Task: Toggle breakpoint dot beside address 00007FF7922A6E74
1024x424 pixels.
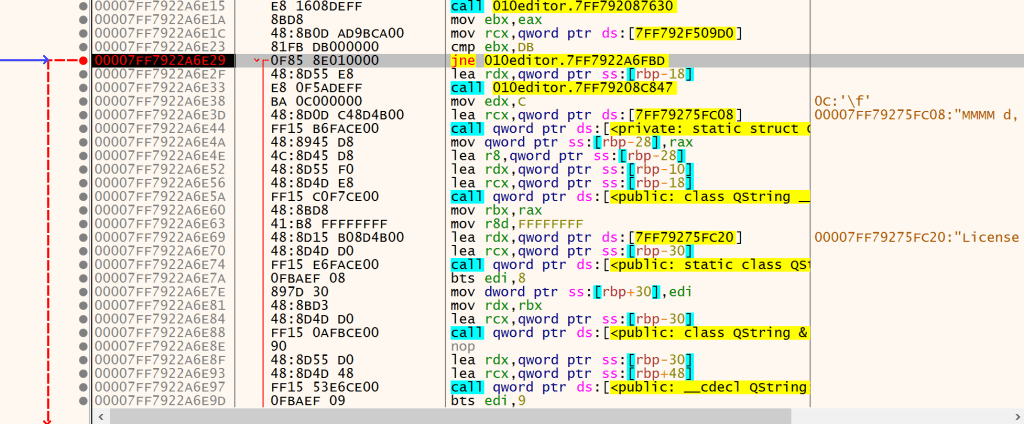Action: click(x=83, y=265)
